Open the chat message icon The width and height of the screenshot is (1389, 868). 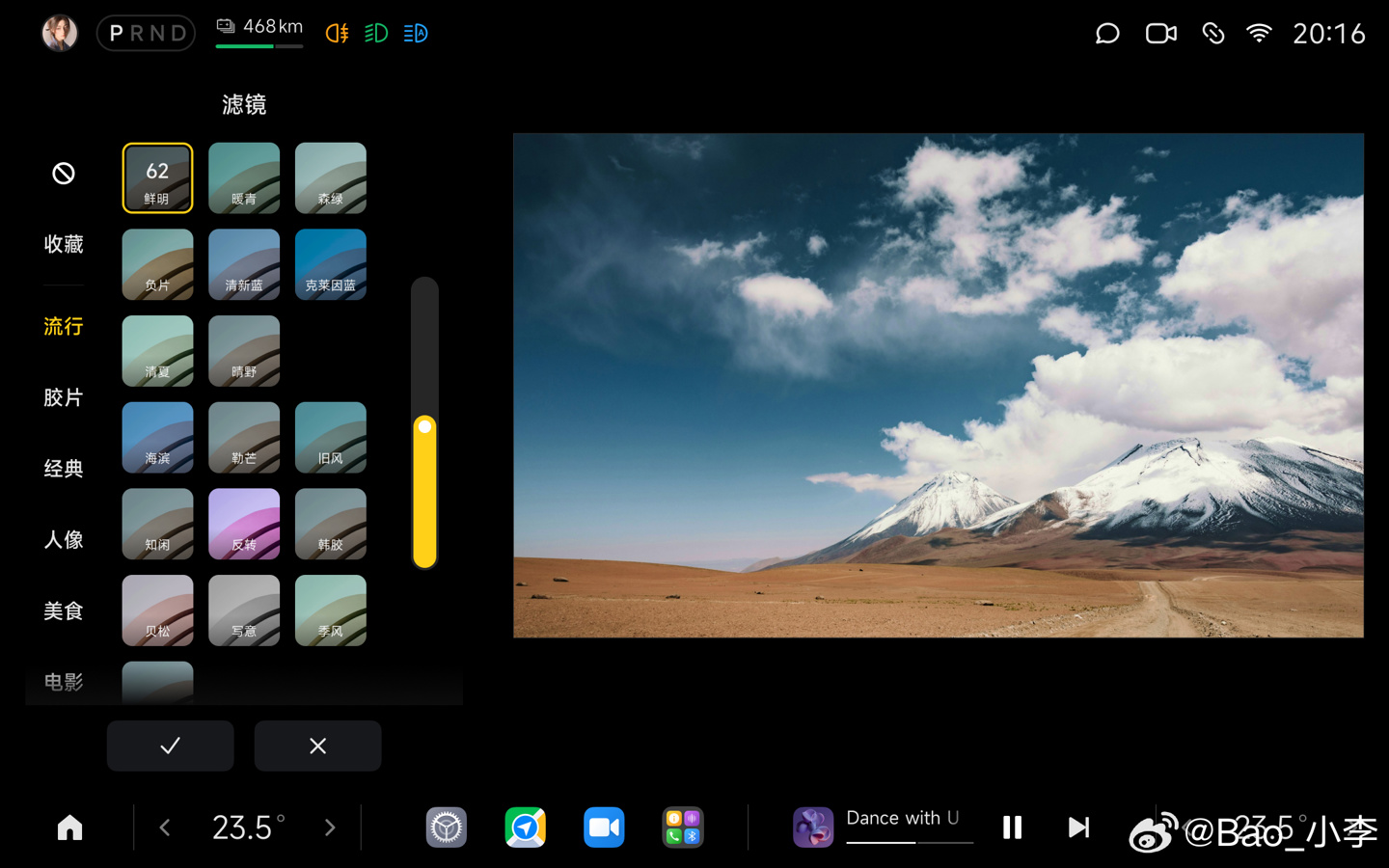[1107, 34]
